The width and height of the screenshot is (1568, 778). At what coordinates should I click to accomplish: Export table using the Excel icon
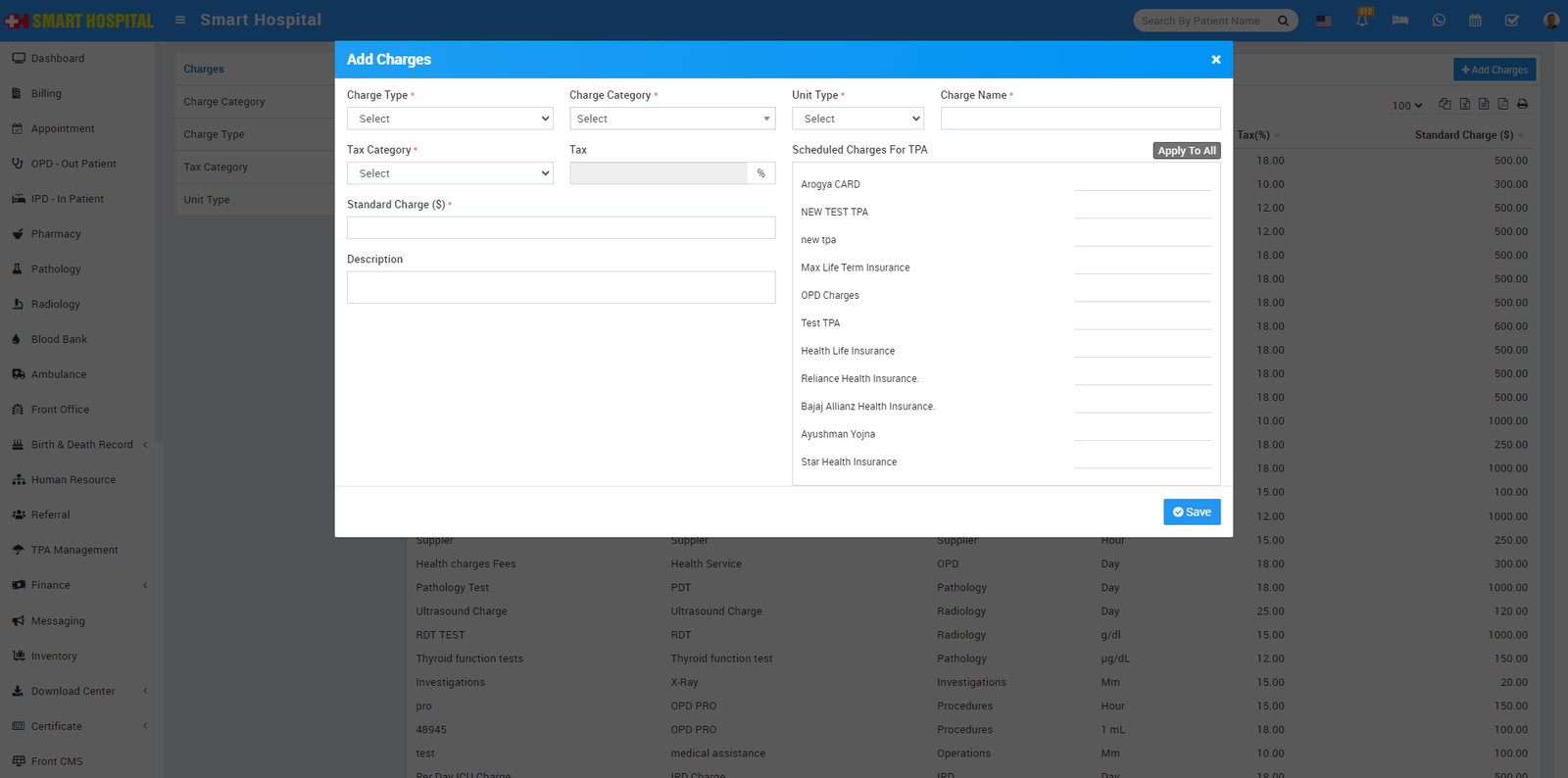1464,104
